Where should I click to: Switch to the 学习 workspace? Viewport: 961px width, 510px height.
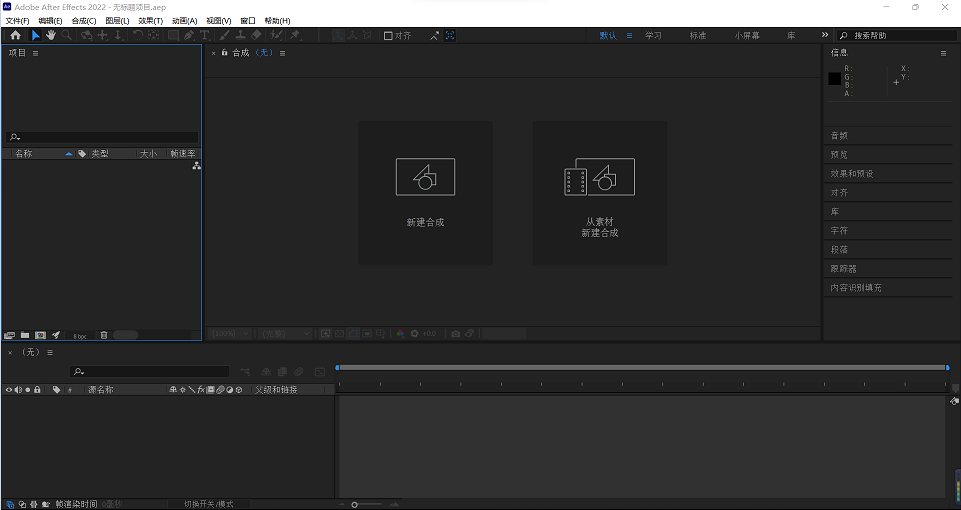click(653, 36)
